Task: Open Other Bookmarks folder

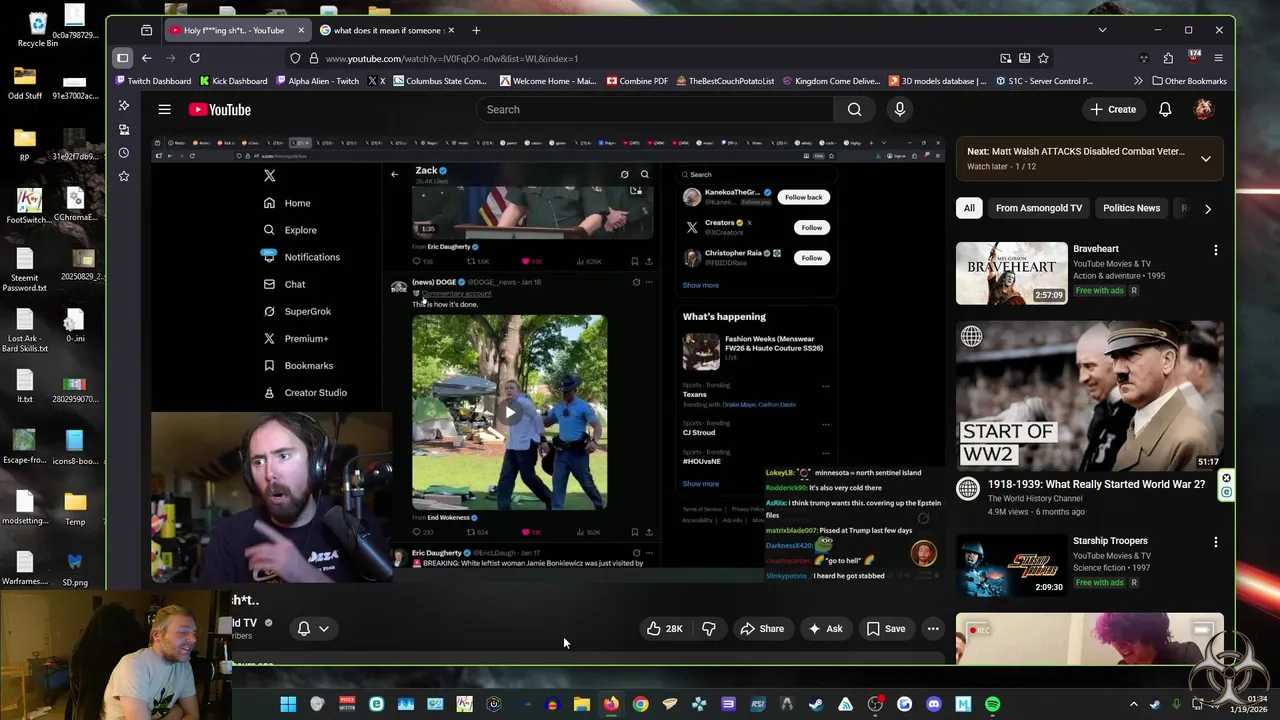Action: click(x=1189, y=81)
